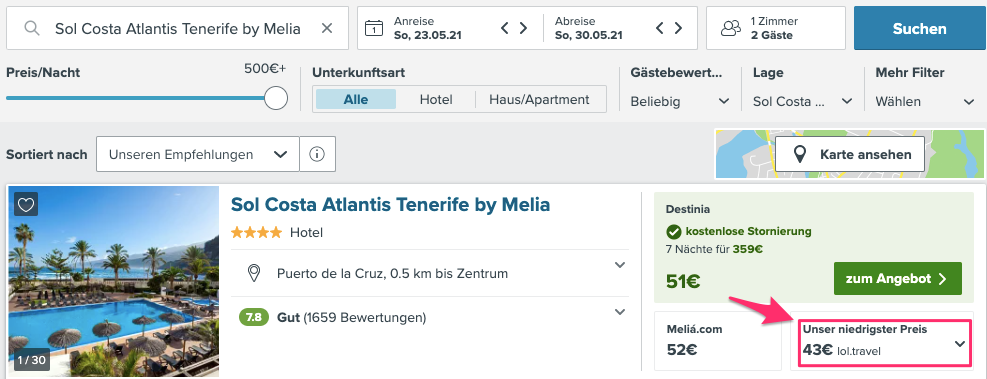Show sorting info via info icon
Viewport: 987px width, 379px height.
click(x=317, y=154)
